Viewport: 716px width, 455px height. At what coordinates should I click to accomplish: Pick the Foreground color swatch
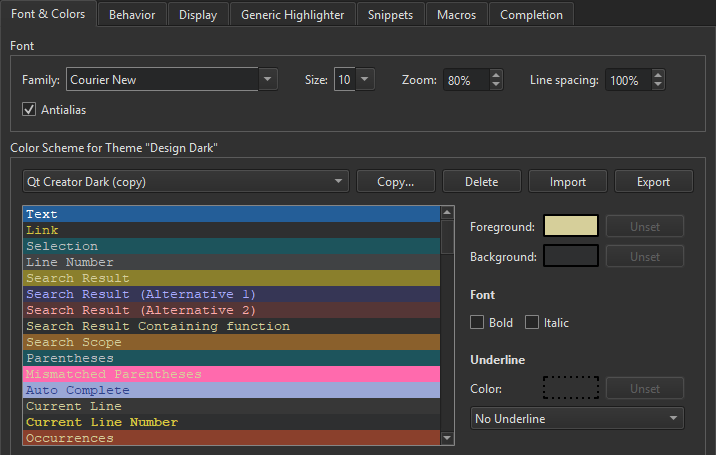click(570, 226)
